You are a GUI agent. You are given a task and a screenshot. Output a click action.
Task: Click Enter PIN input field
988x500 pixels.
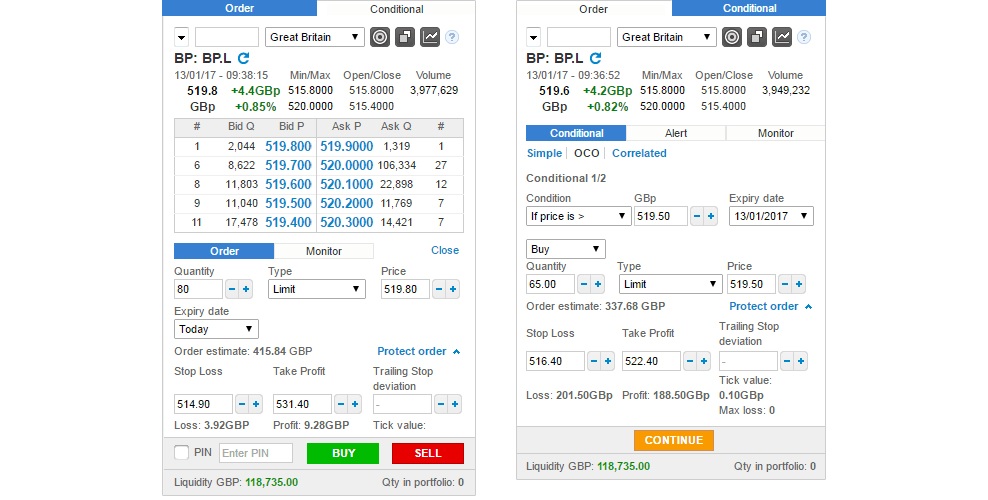click(x=256, y=453)
